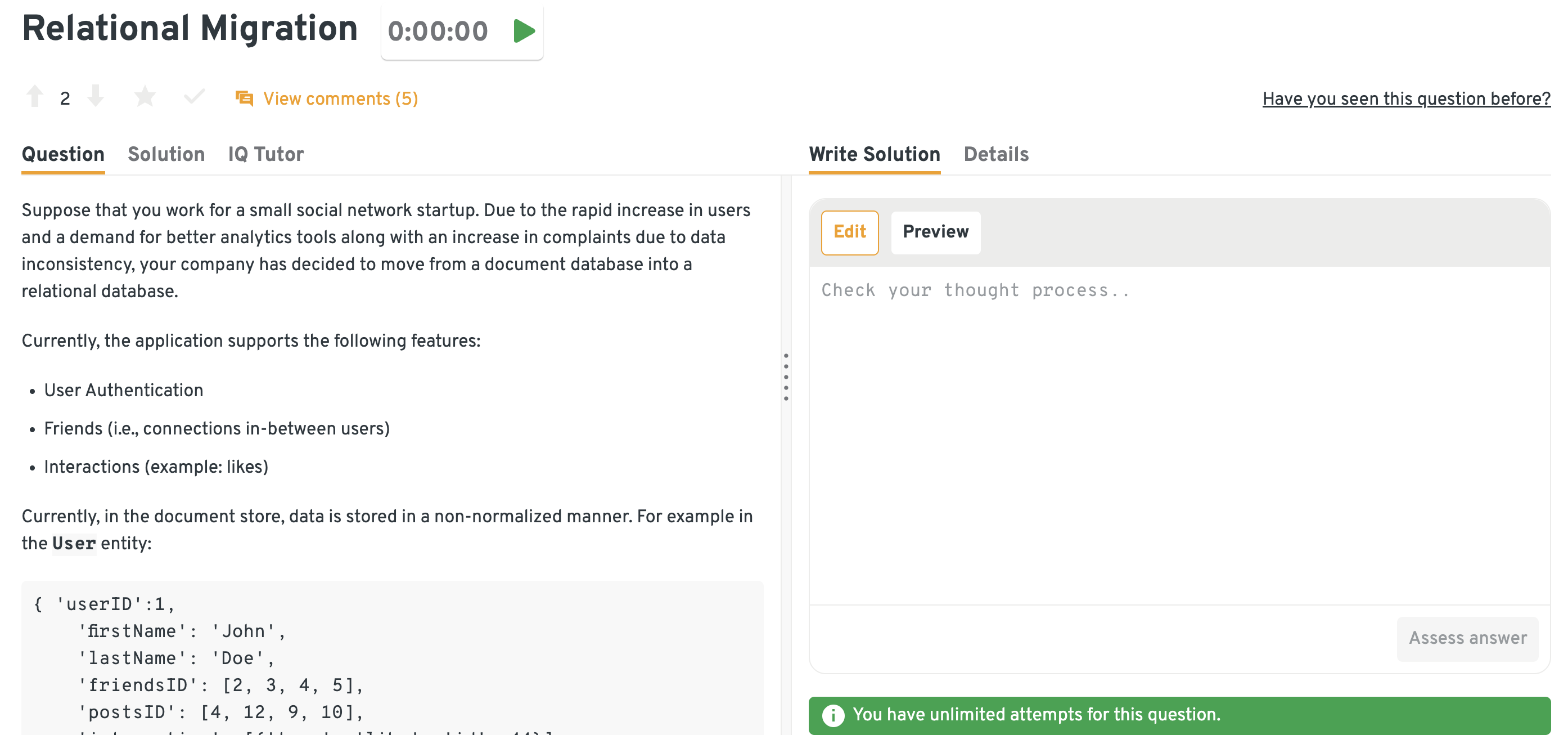Upvote this question with the up arrow

click(x=35, y=97)
